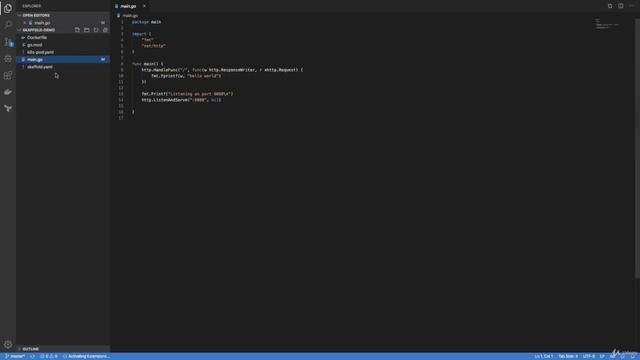Select main.go entry under Open Editors
Viewport: 640px width, 360px height.
(x=63, y=23)
